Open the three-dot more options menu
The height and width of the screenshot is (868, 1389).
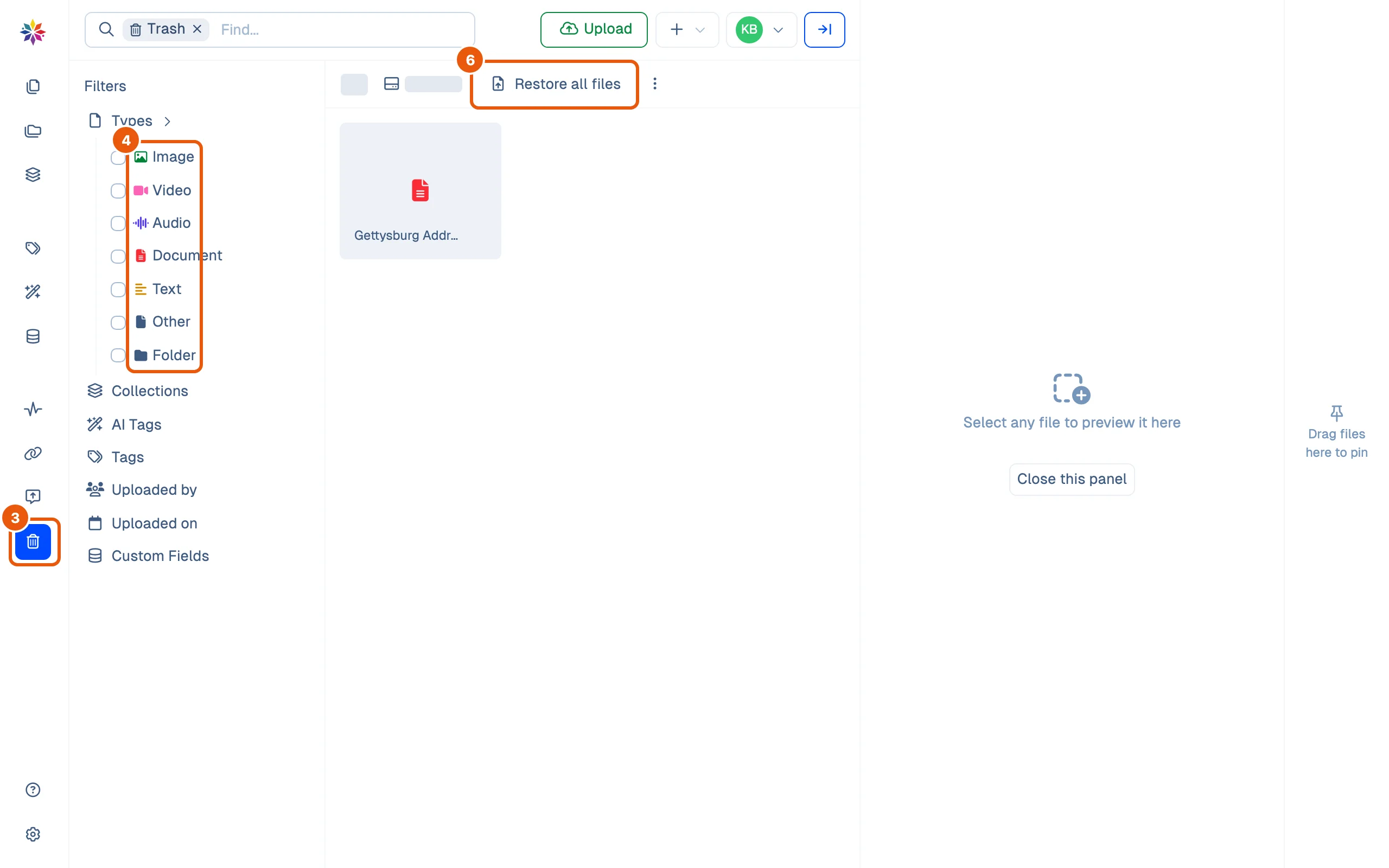[x=654, y=84]
